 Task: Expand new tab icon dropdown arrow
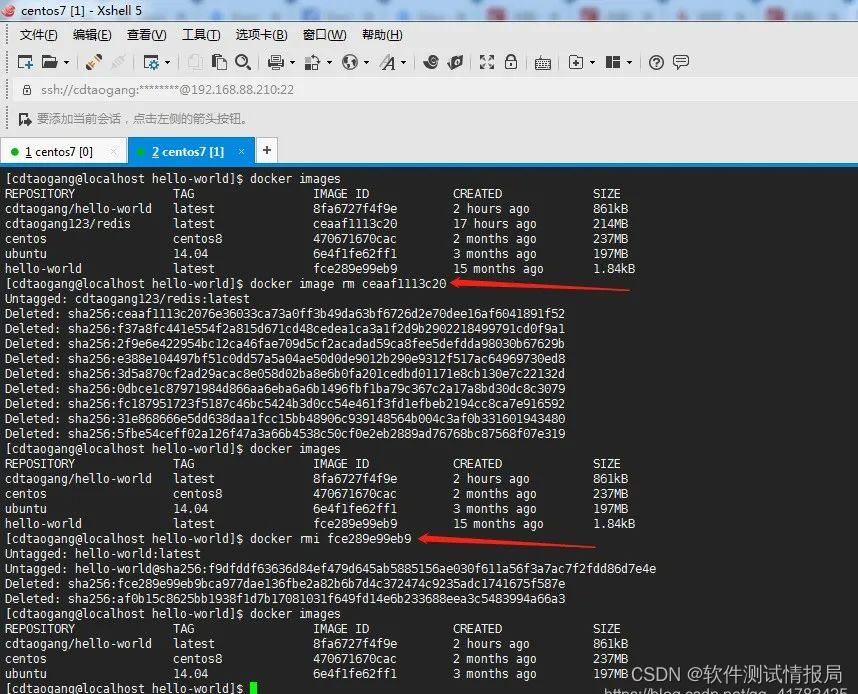point(592,63)
